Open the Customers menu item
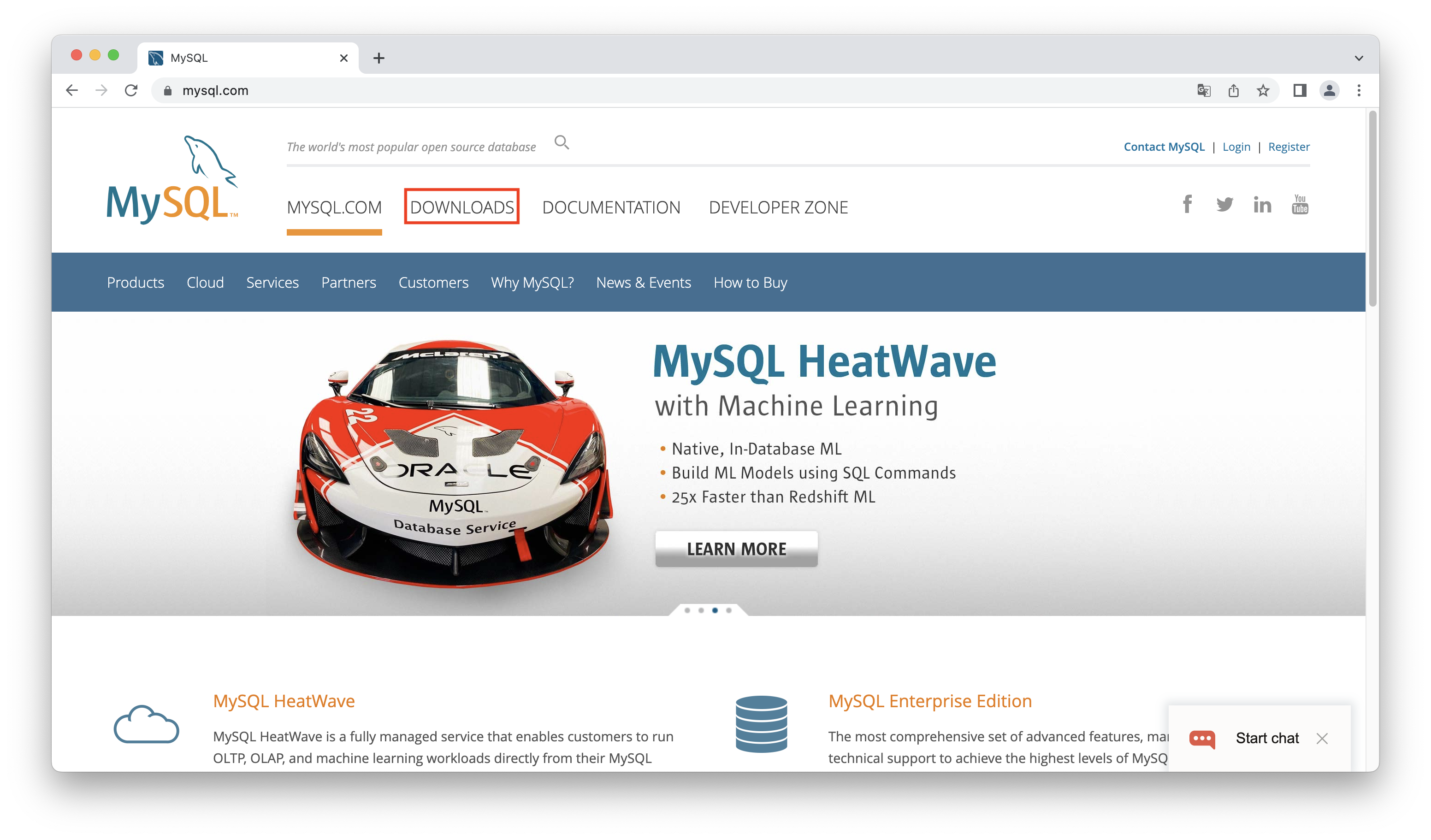 (x=433, y=282)
